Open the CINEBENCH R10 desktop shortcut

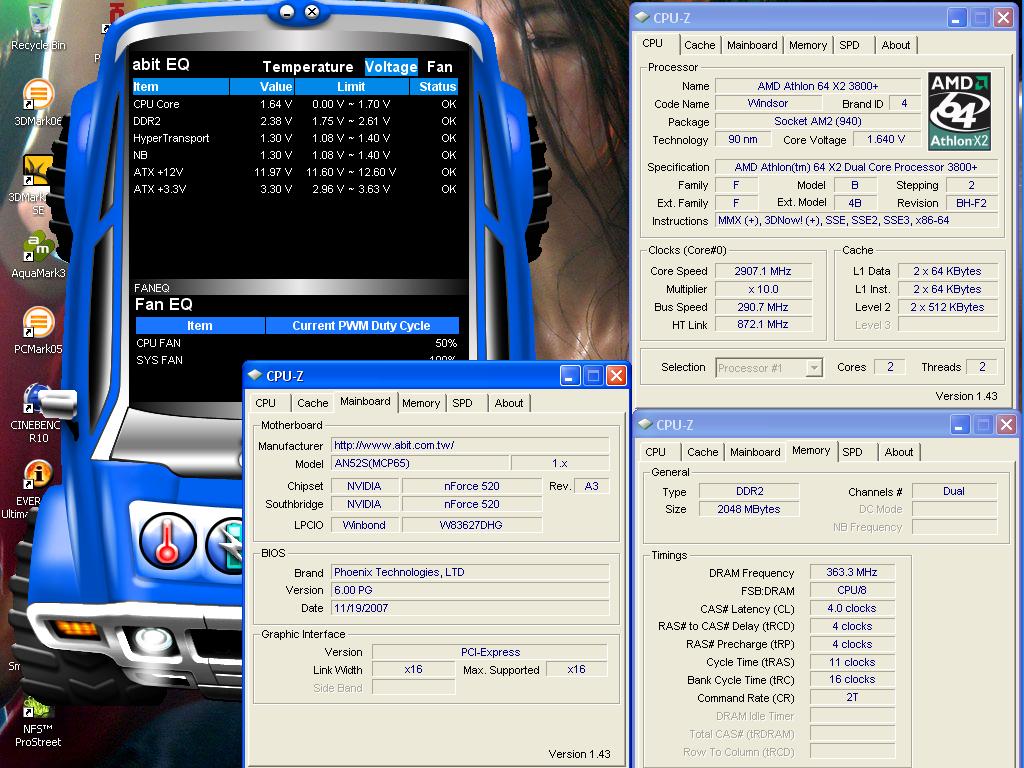click(x=38, y=413)
